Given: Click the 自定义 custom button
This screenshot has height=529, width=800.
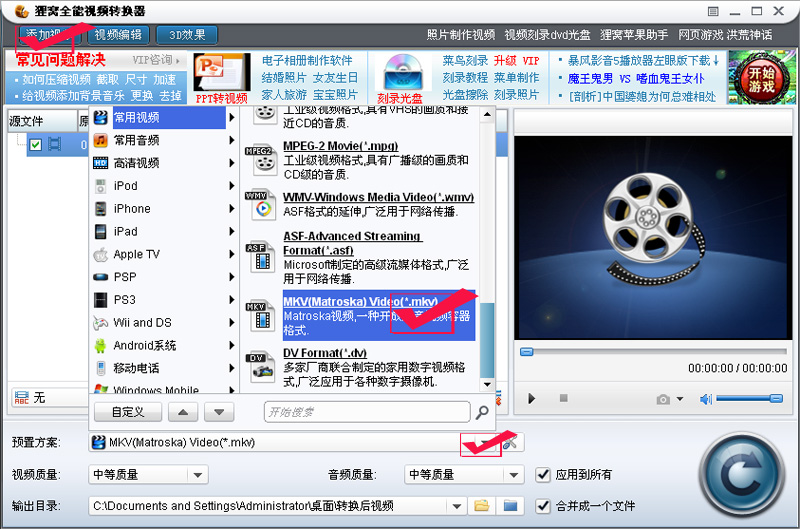Looking at the screenshot, I should [128, 412].
